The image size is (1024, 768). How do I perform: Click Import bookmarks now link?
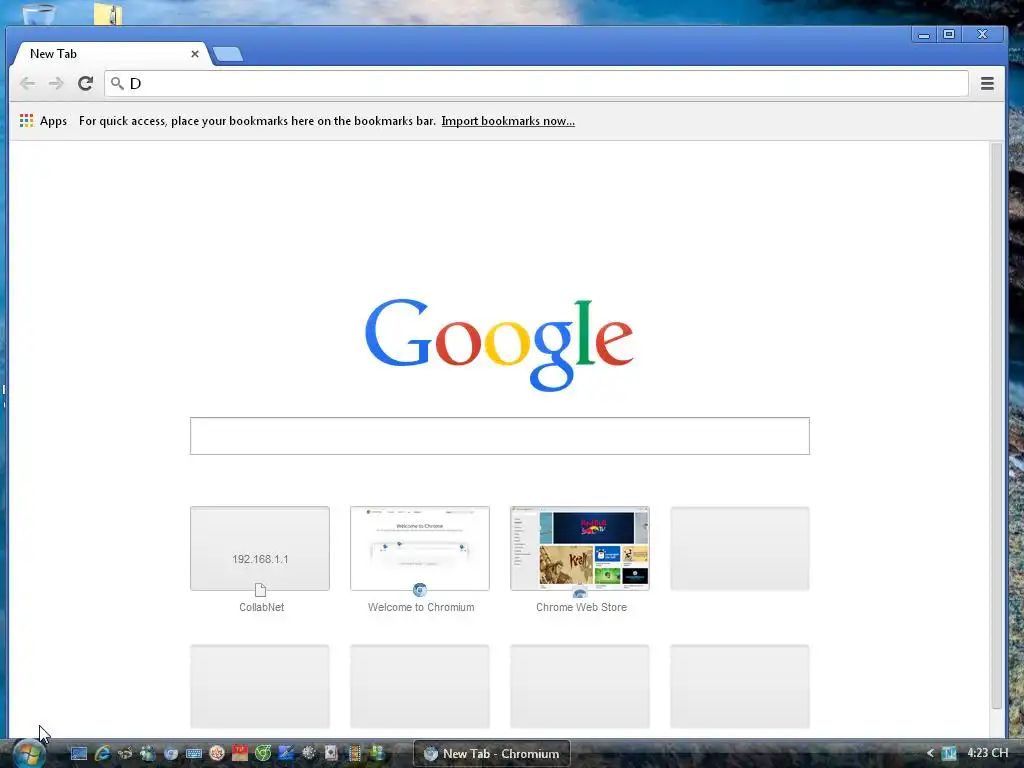pyautogui.click(x=507, y=121)
